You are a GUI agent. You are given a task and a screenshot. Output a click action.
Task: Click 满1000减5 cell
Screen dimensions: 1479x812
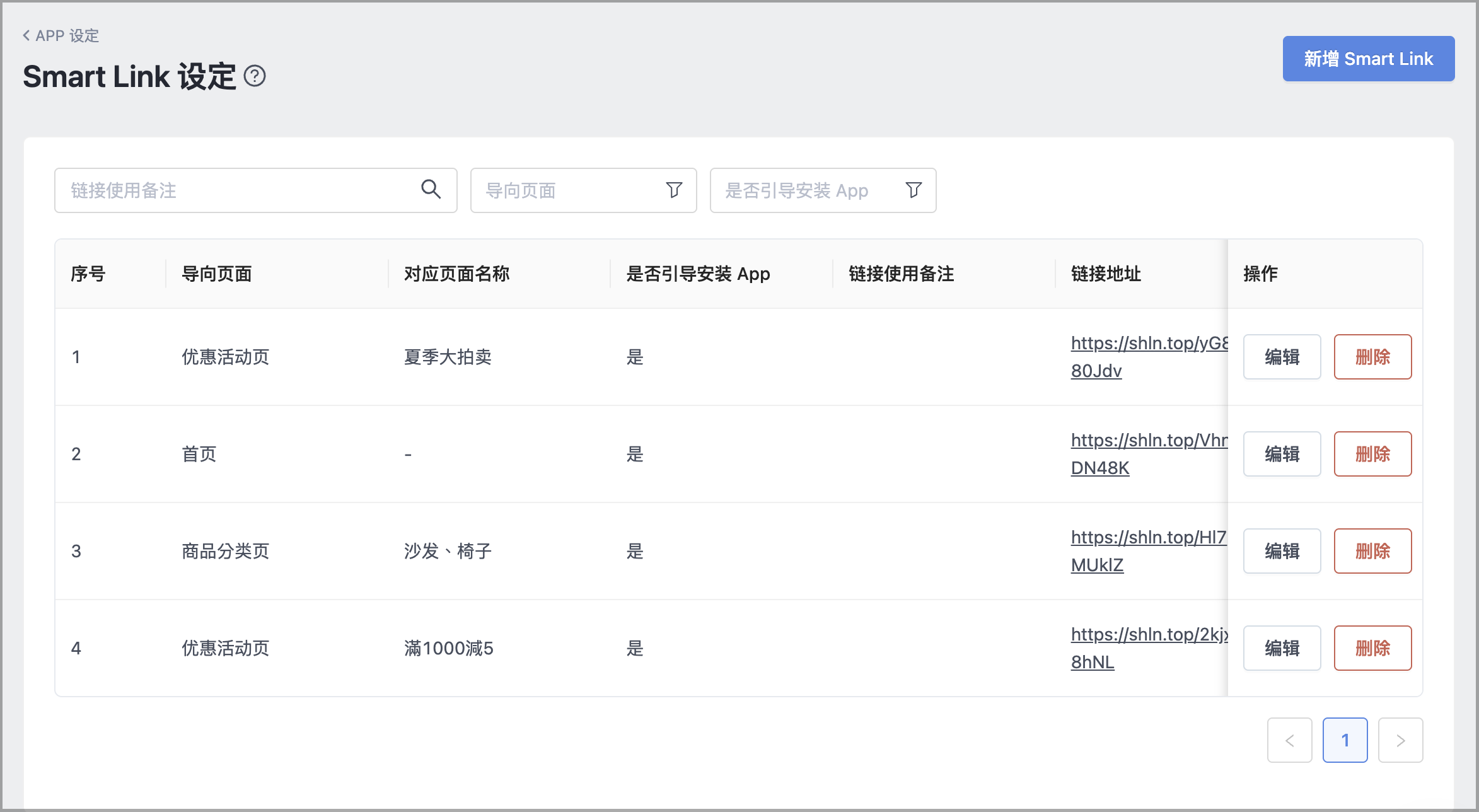449,648
